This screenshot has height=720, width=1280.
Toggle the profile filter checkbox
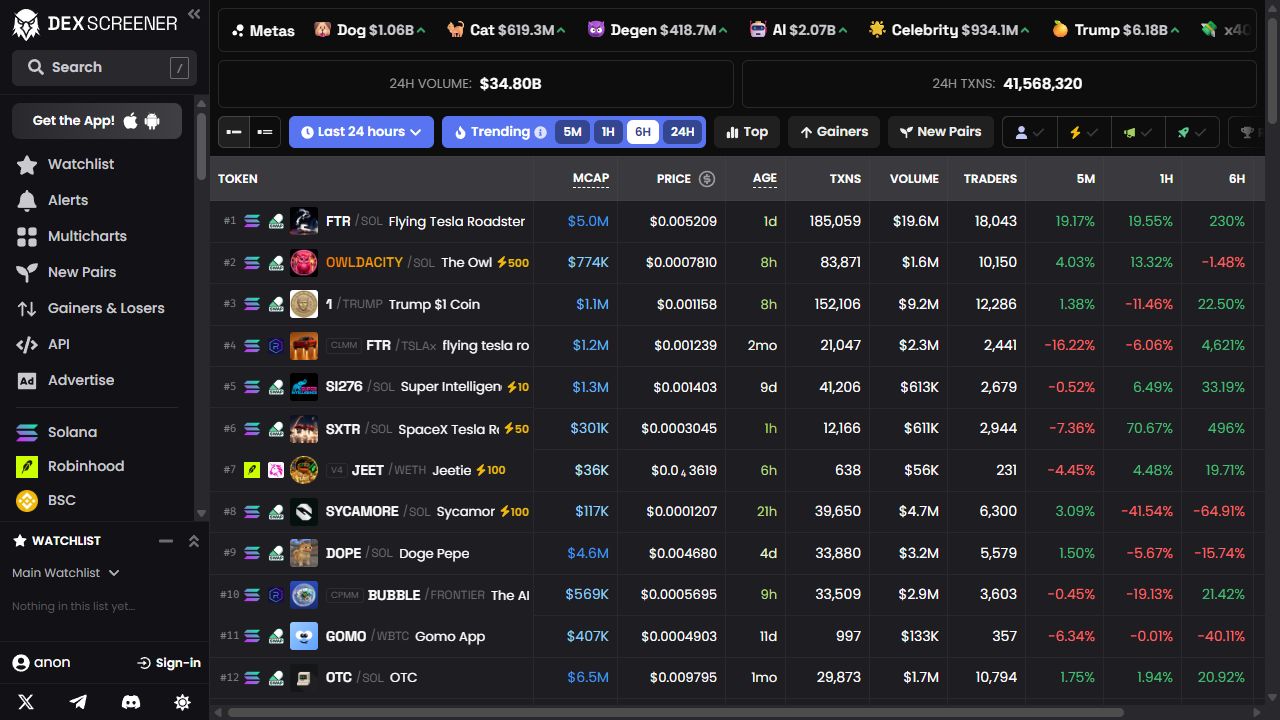click(1030, 132)
